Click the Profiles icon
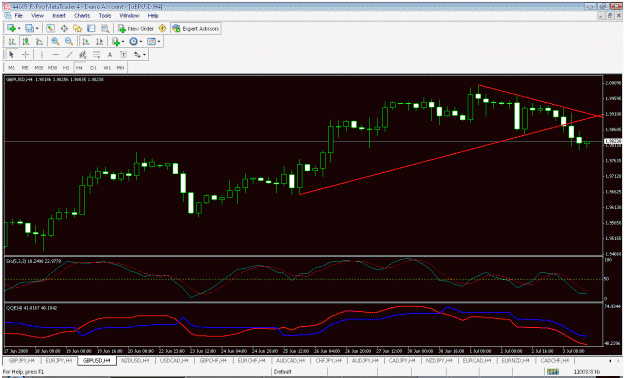The height and width of the screenshot is (378, 625). [29, 28]
